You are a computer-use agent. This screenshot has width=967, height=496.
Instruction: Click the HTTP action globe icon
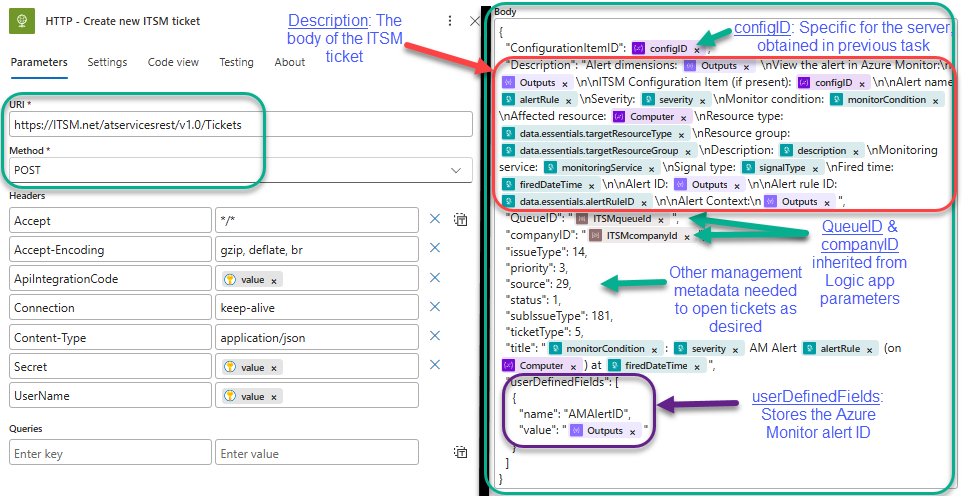[22, 21]
